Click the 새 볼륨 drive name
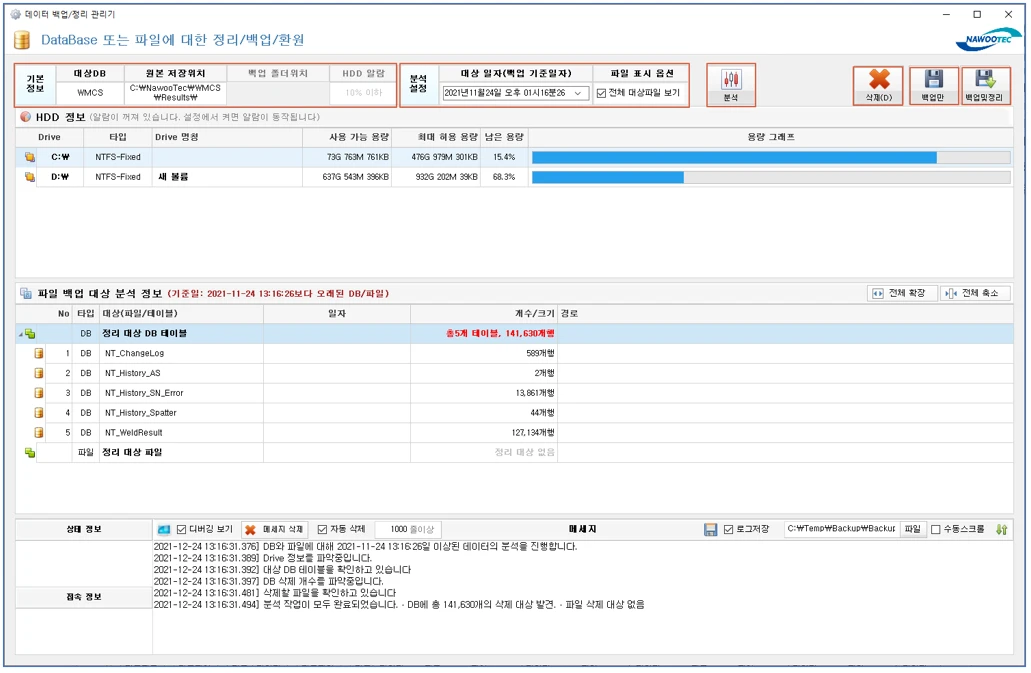Viewport: 1031px width, 673px height. point(173,177)
